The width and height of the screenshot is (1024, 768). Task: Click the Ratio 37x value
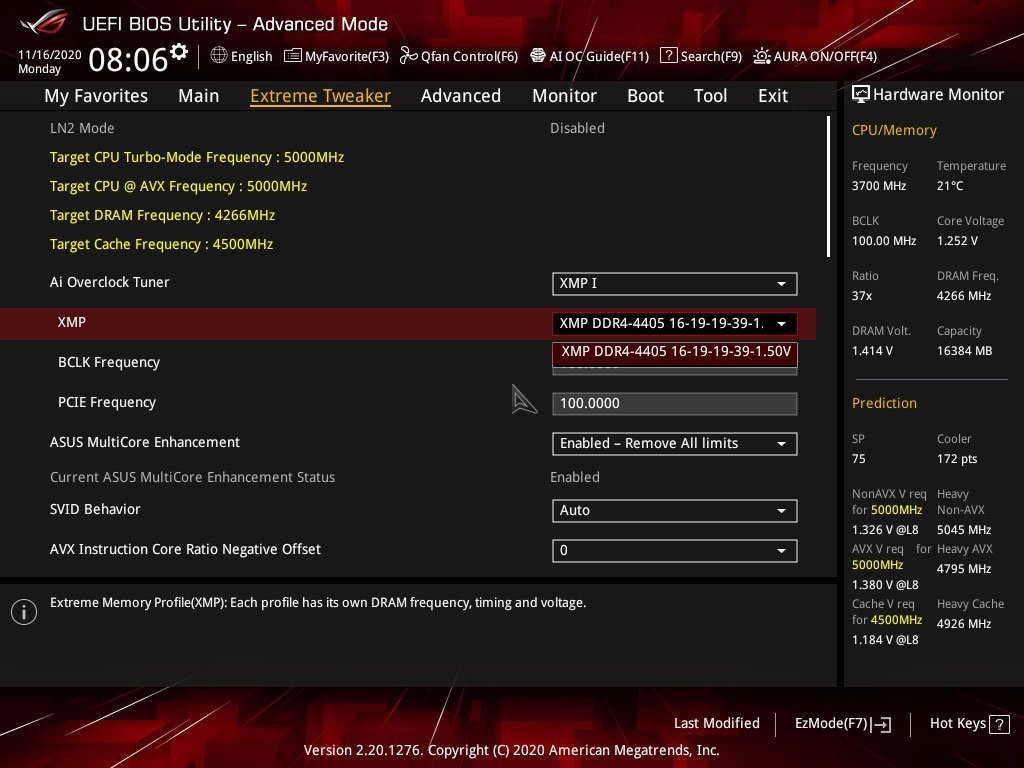tap(862, 296)
